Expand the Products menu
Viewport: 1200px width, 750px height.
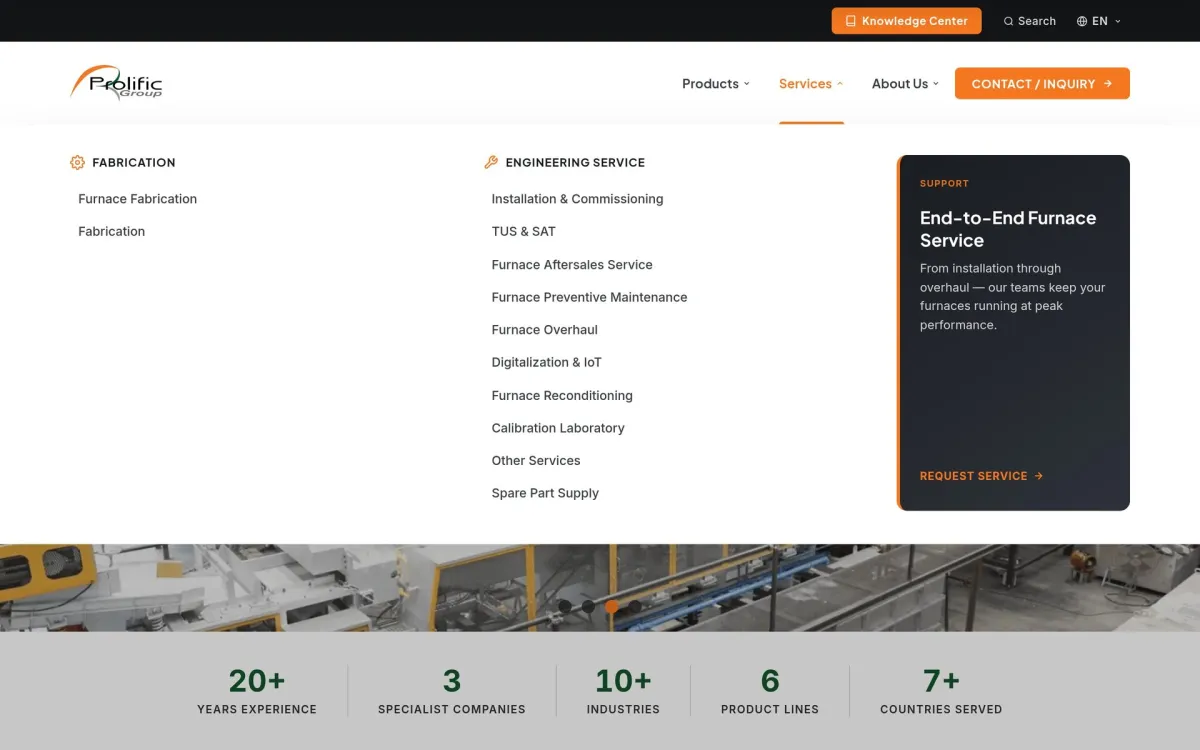tap(716, 84)
